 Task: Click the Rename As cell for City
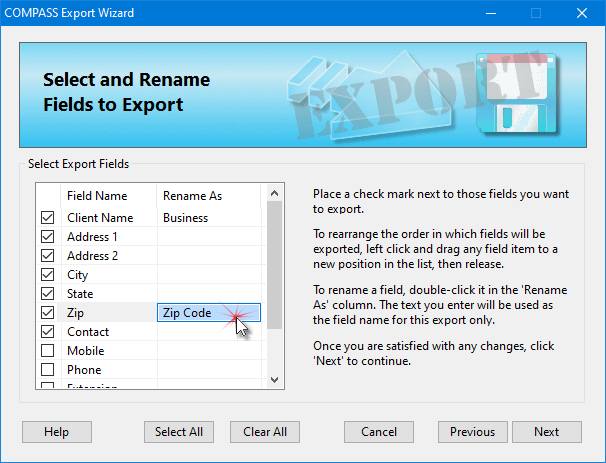(x=211, y=274)
